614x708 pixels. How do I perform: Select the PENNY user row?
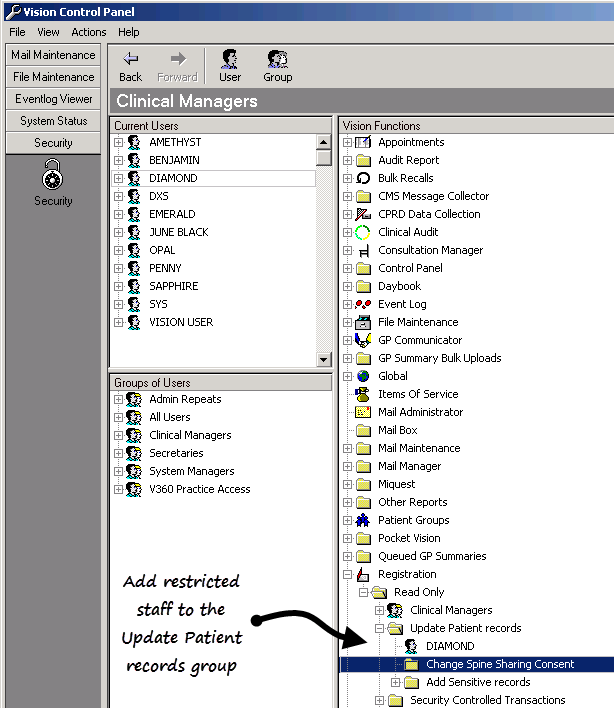165,268
